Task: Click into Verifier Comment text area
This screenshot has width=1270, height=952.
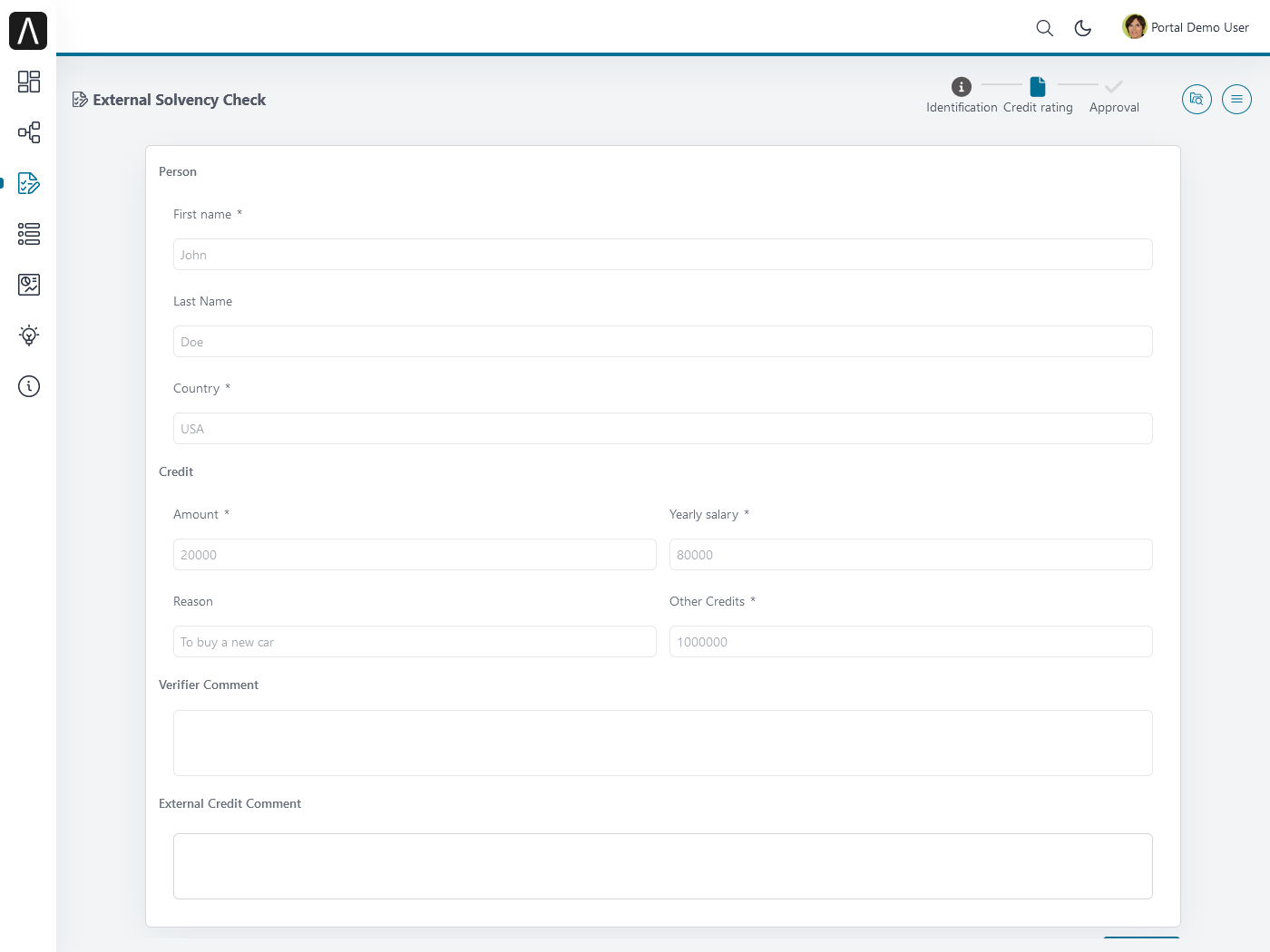Action: (662, 743)
